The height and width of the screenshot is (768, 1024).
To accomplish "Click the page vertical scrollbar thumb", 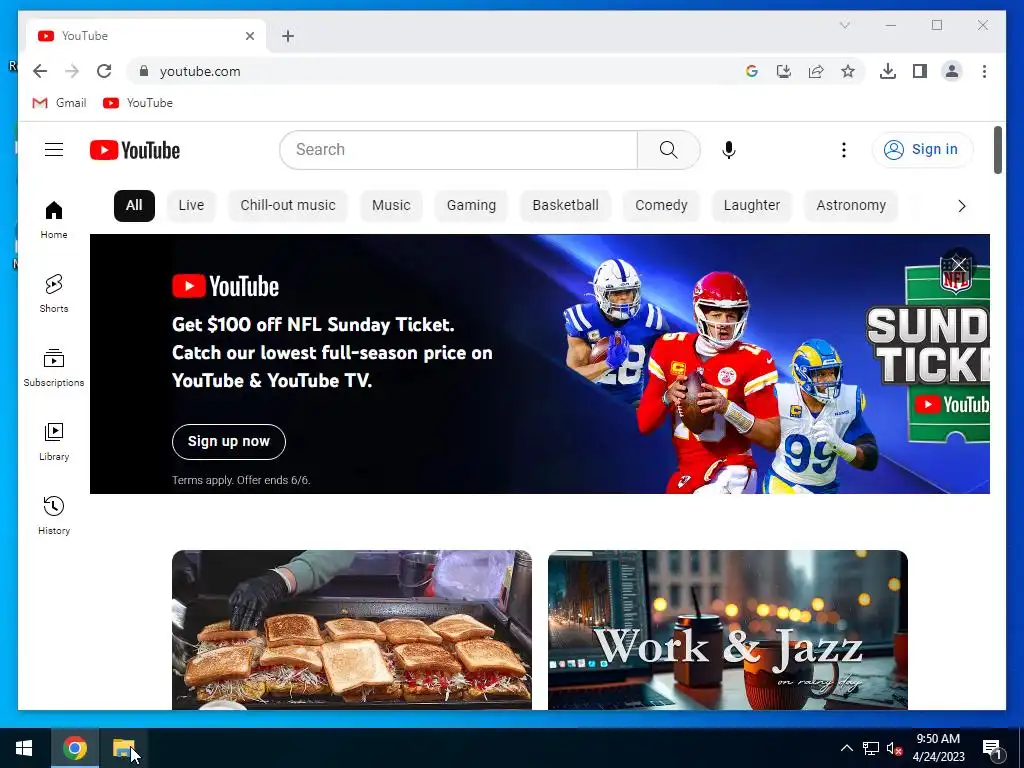I will pyautogui.click(x=997, y=150).
